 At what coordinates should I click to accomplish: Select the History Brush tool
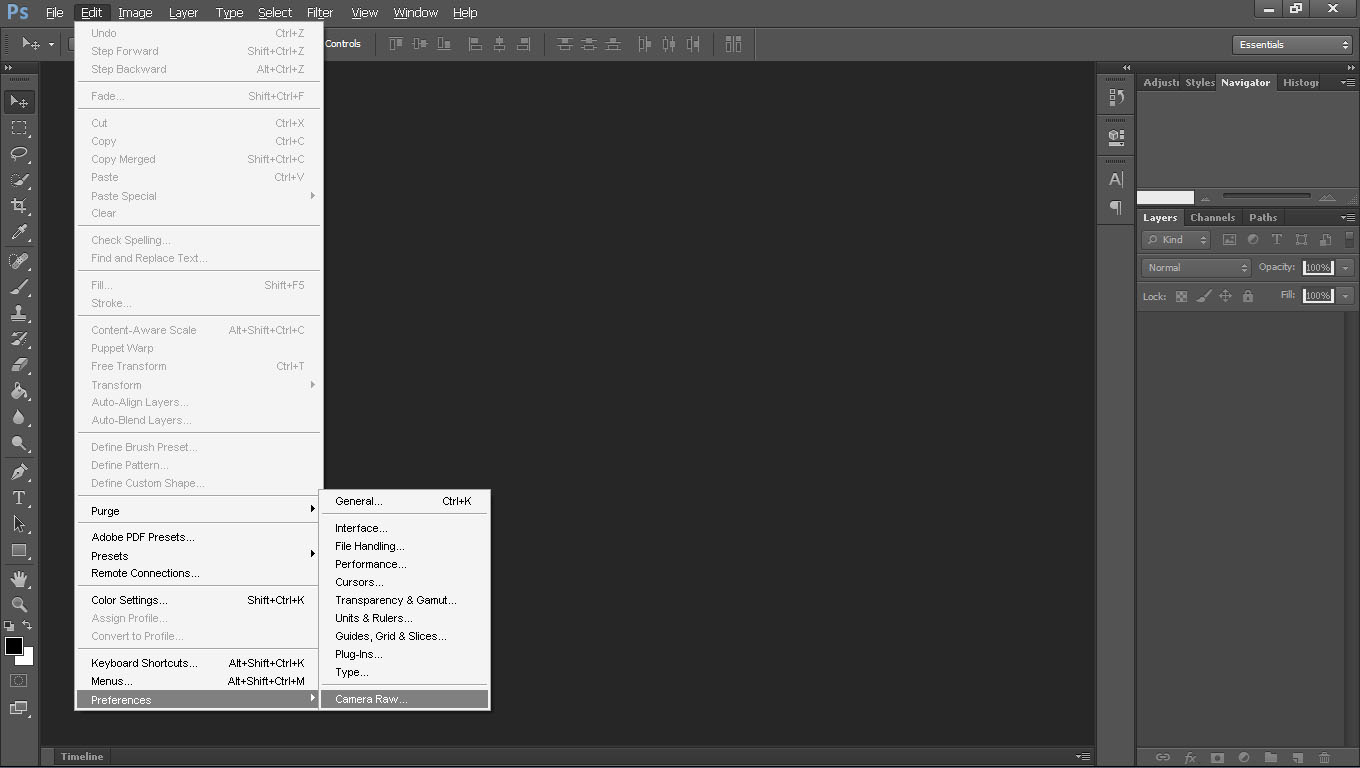(19, 339)
